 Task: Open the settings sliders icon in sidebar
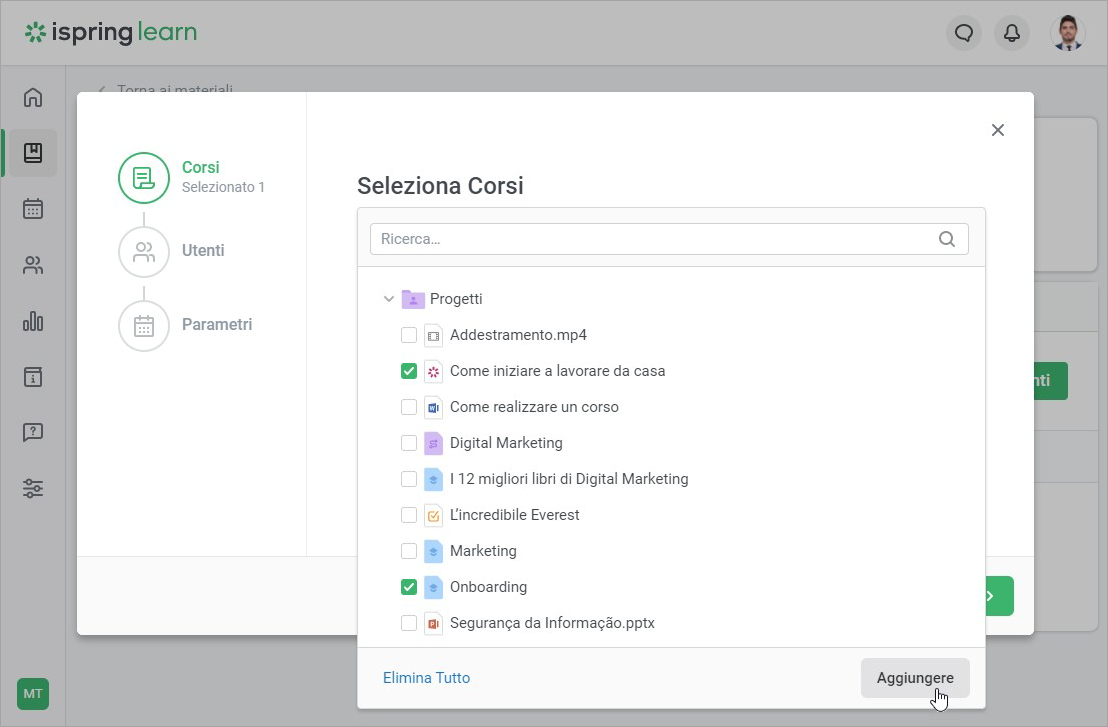tap(33, 489)
